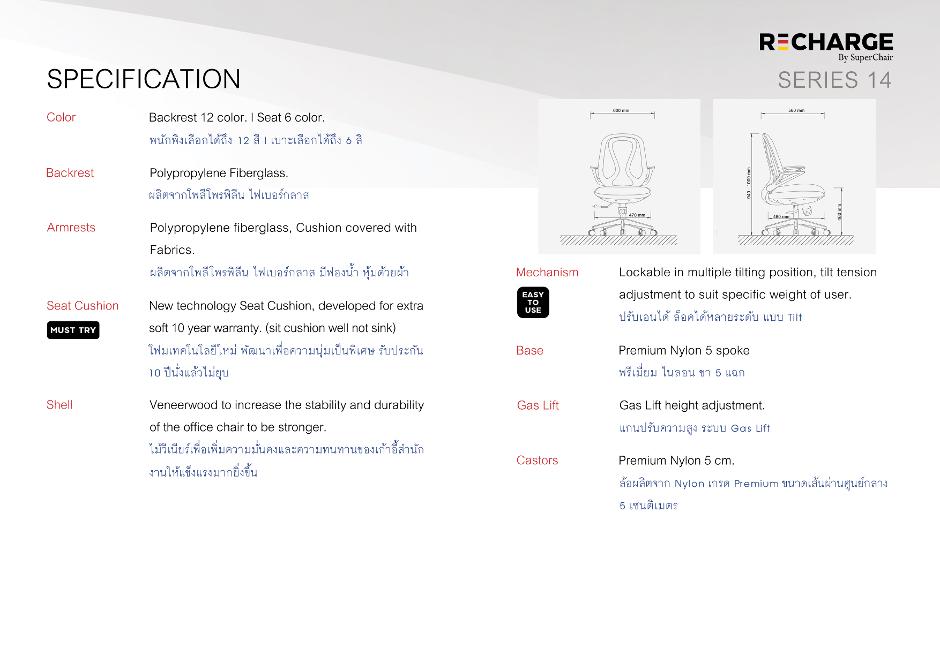
Task: Click the 'By SuperChair' tagline
Action: [866, 58]
